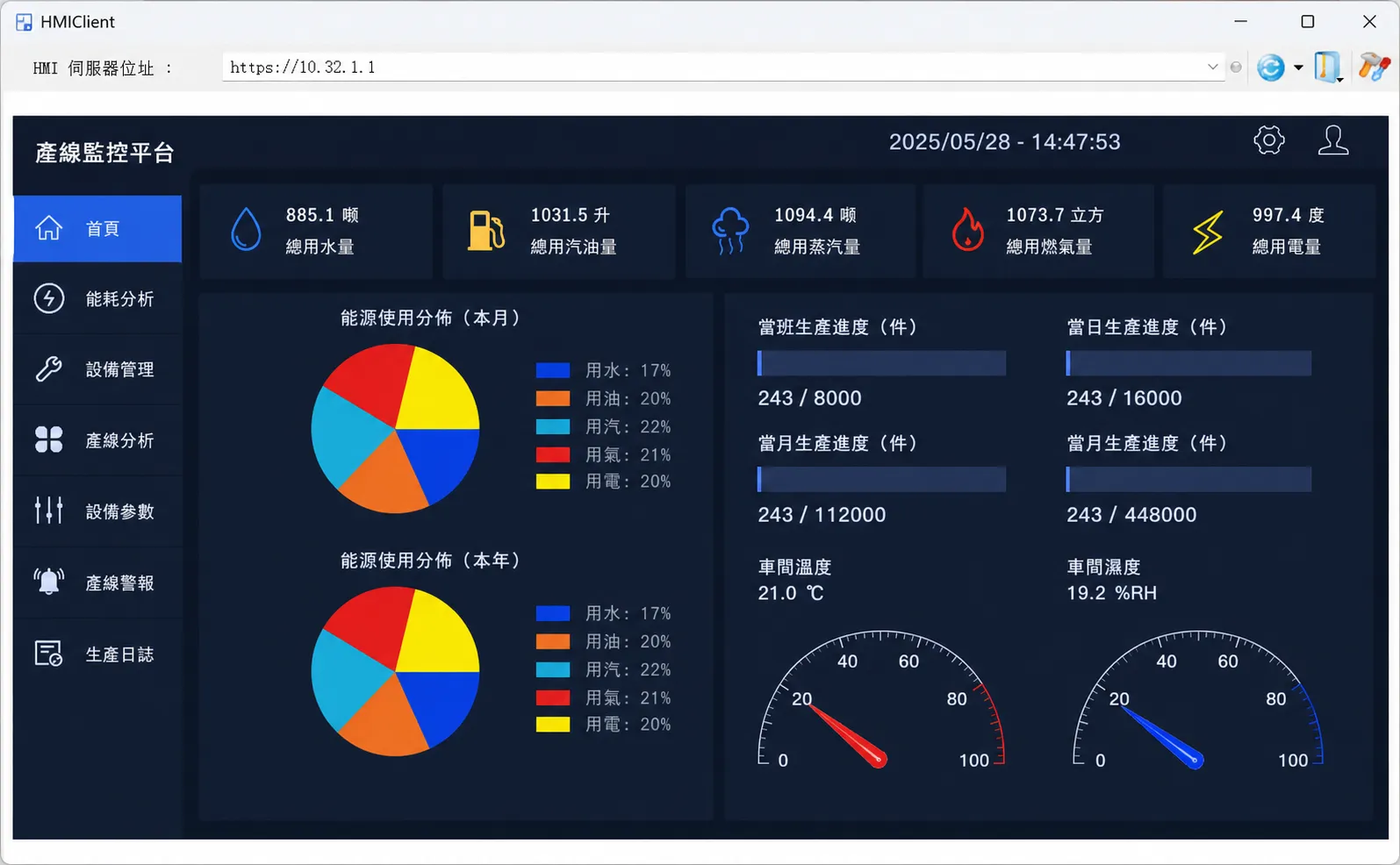
Task: Click the blue panel layout icon
Action: tap(1328, 67)
